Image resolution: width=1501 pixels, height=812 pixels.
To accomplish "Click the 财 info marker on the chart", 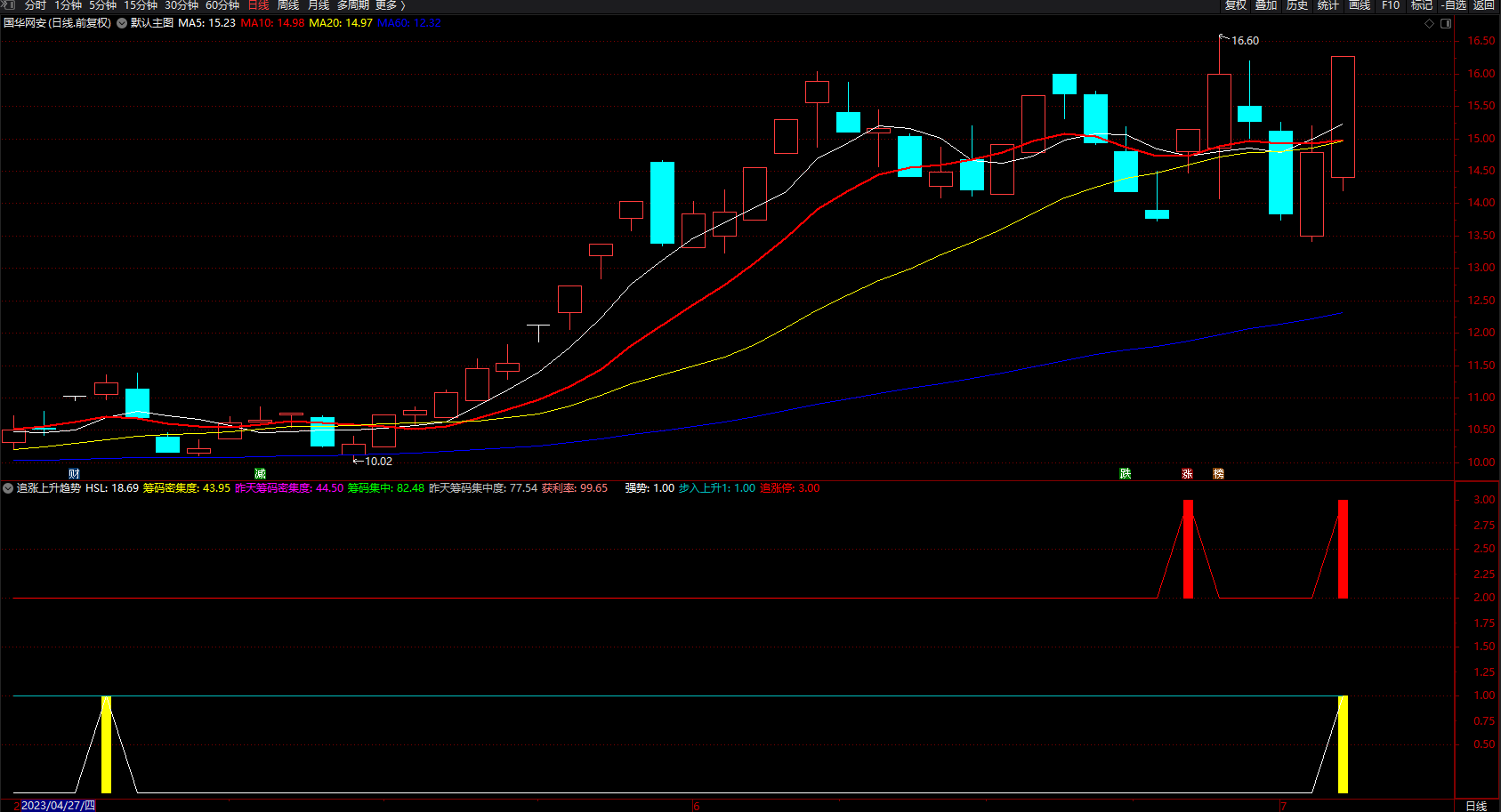I will (74, 474).
